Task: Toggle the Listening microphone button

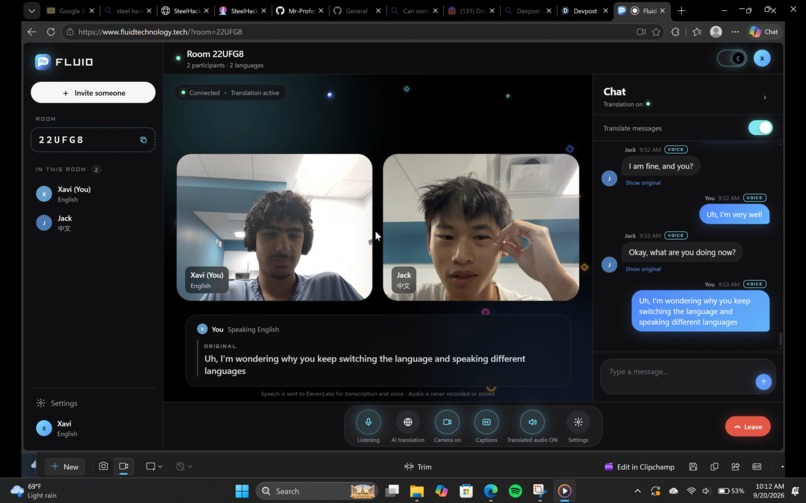Action: coord(368,422)
